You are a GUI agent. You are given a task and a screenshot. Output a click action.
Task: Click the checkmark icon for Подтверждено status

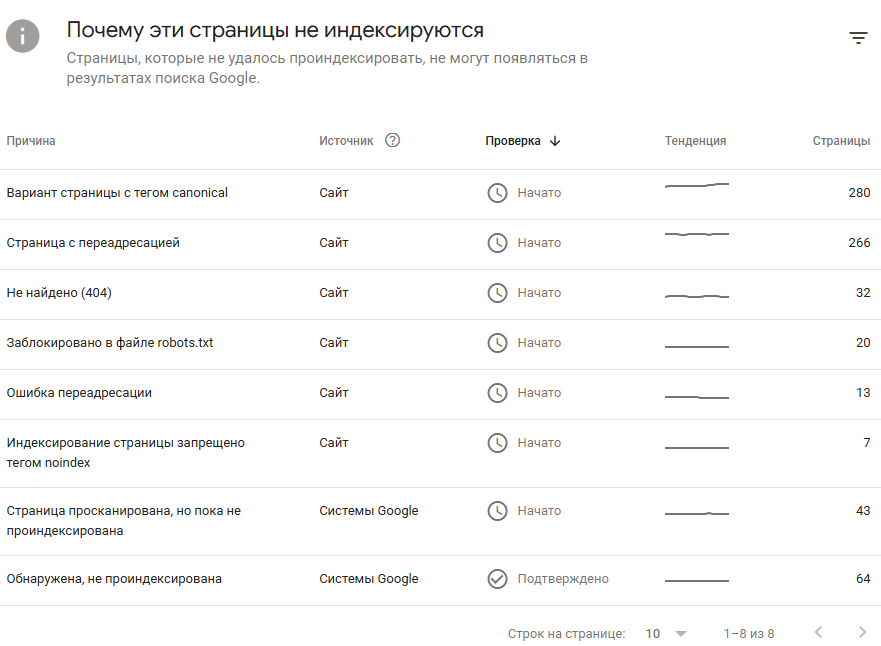pyautogui.click(x=497, y=579)
